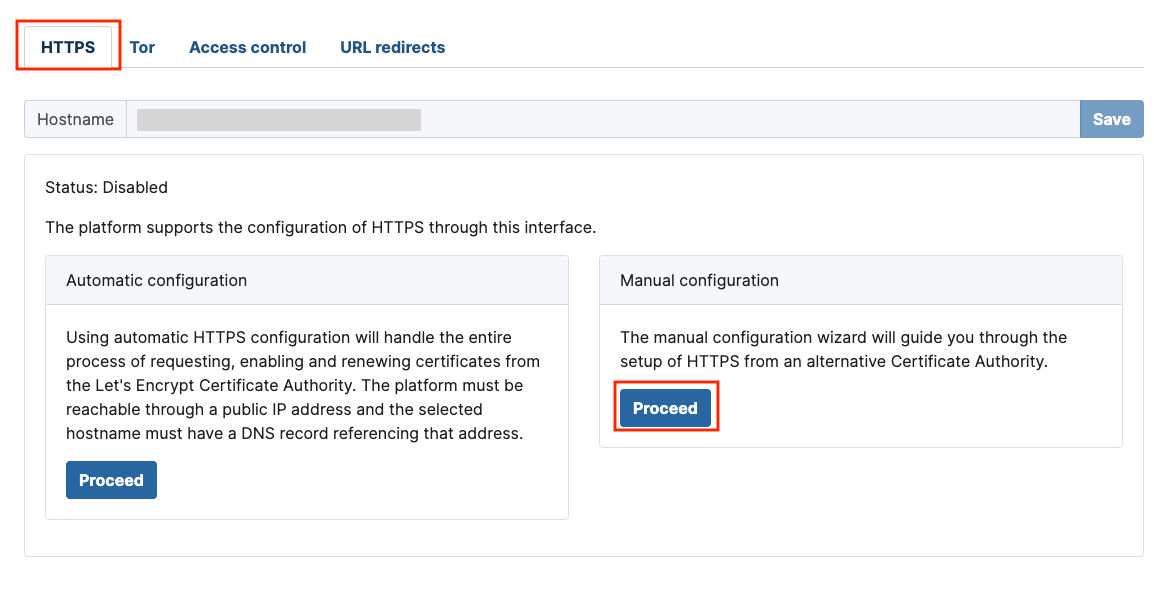
Task: Proceed with automatic HTTPS configuration
Action: click(111, 480)
